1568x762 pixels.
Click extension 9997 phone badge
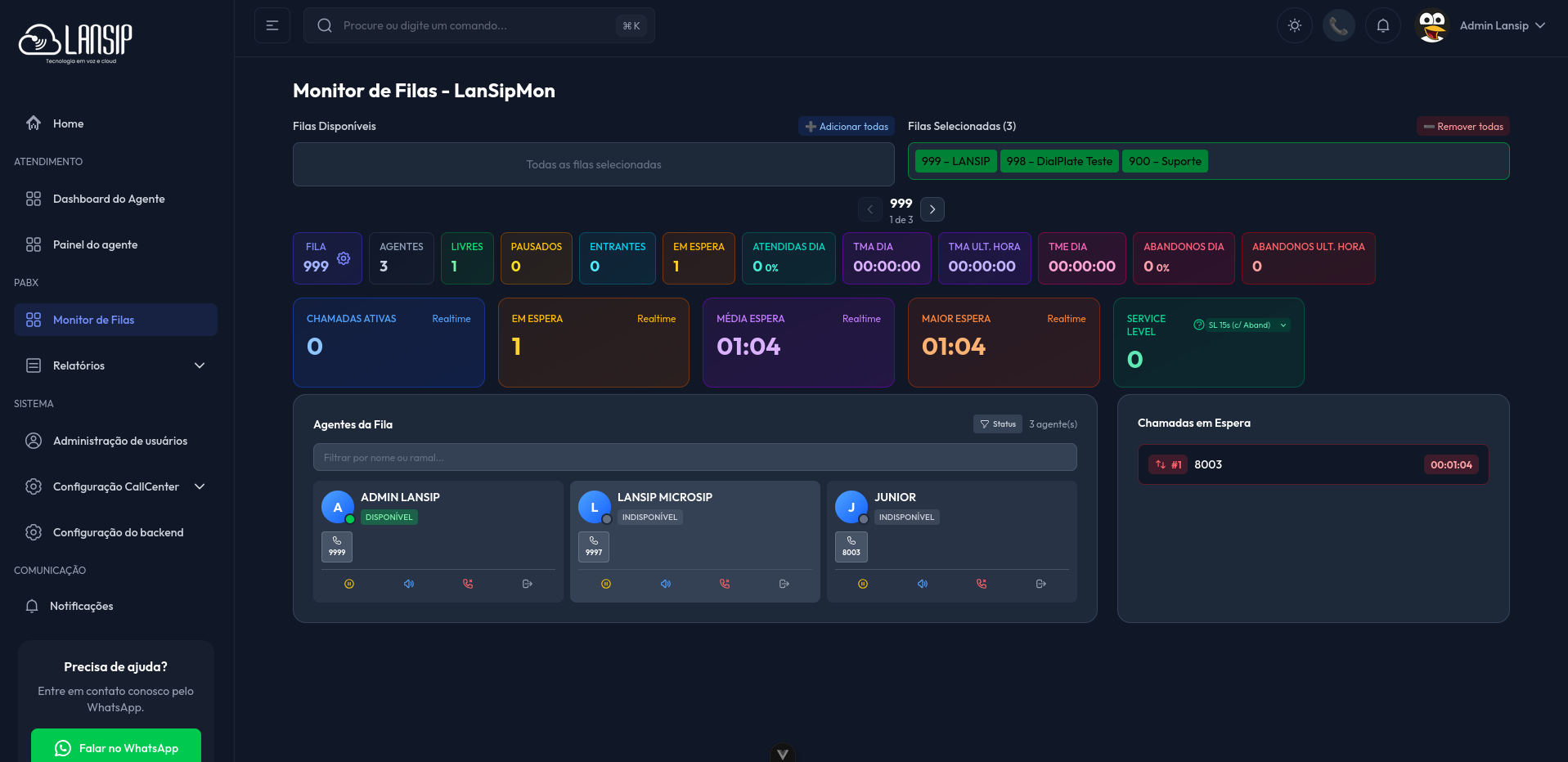click(594, 546)
